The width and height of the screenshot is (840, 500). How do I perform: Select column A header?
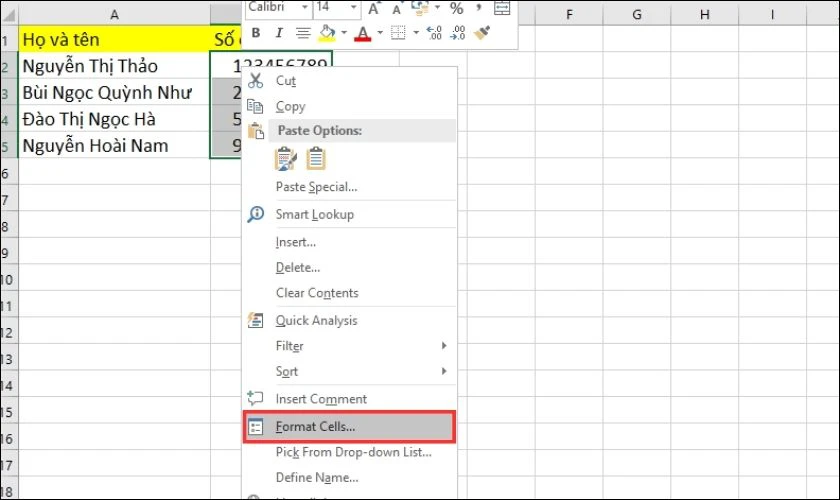pos(114,15)
